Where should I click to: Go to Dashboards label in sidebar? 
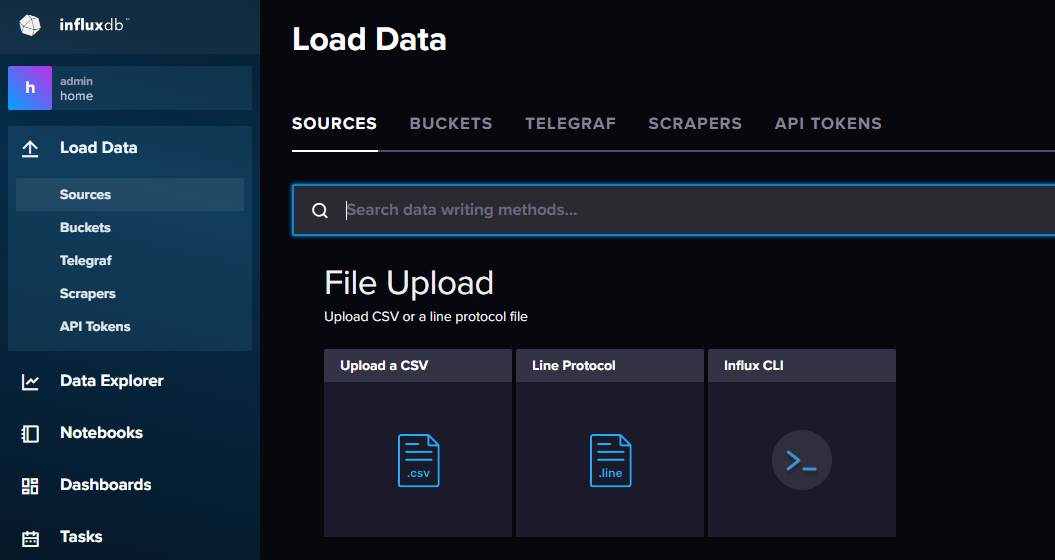(106, 485)
